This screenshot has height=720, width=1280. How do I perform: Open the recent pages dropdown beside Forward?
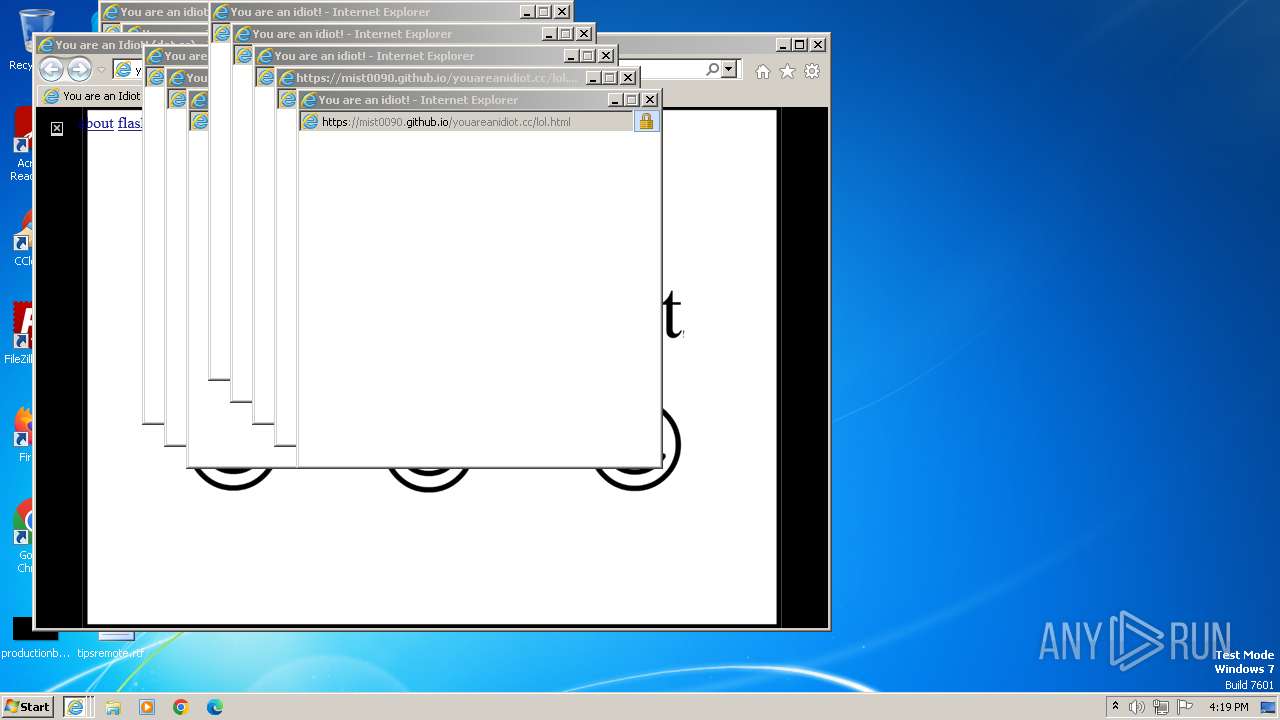tap(101, 70)
